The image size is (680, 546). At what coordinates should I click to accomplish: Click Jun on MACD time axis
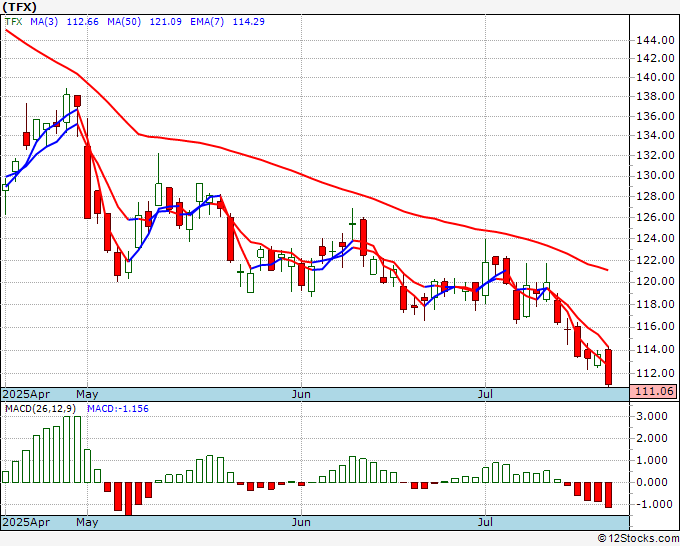tap(301, 522)
